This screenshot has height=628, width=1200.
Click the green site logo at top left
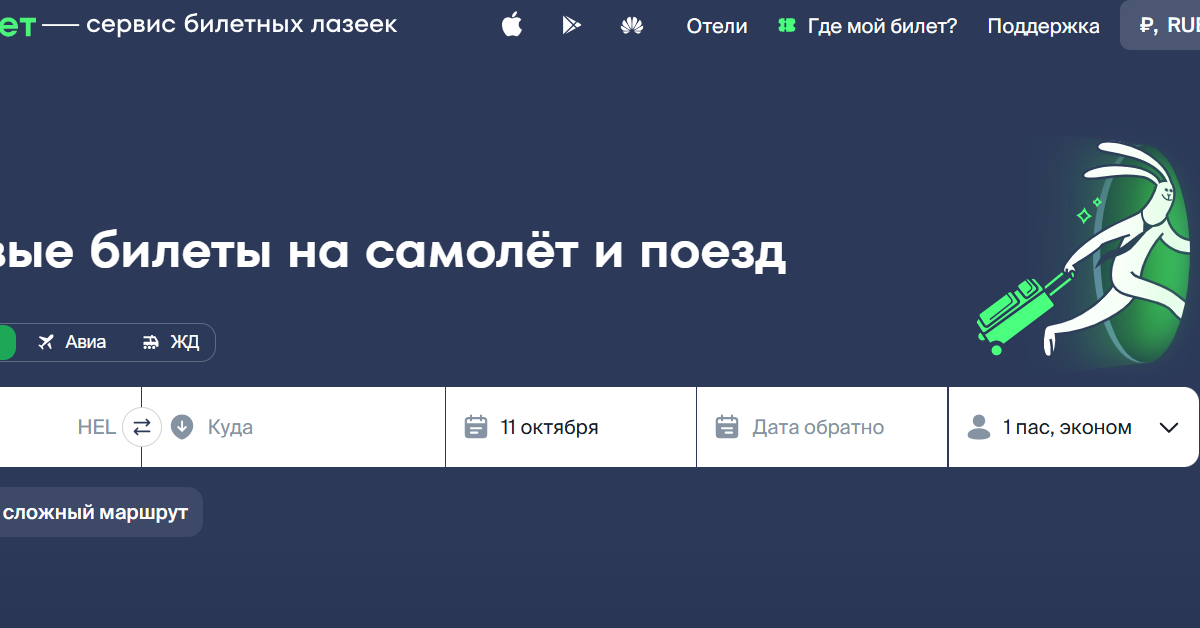[x=17, y=26]
